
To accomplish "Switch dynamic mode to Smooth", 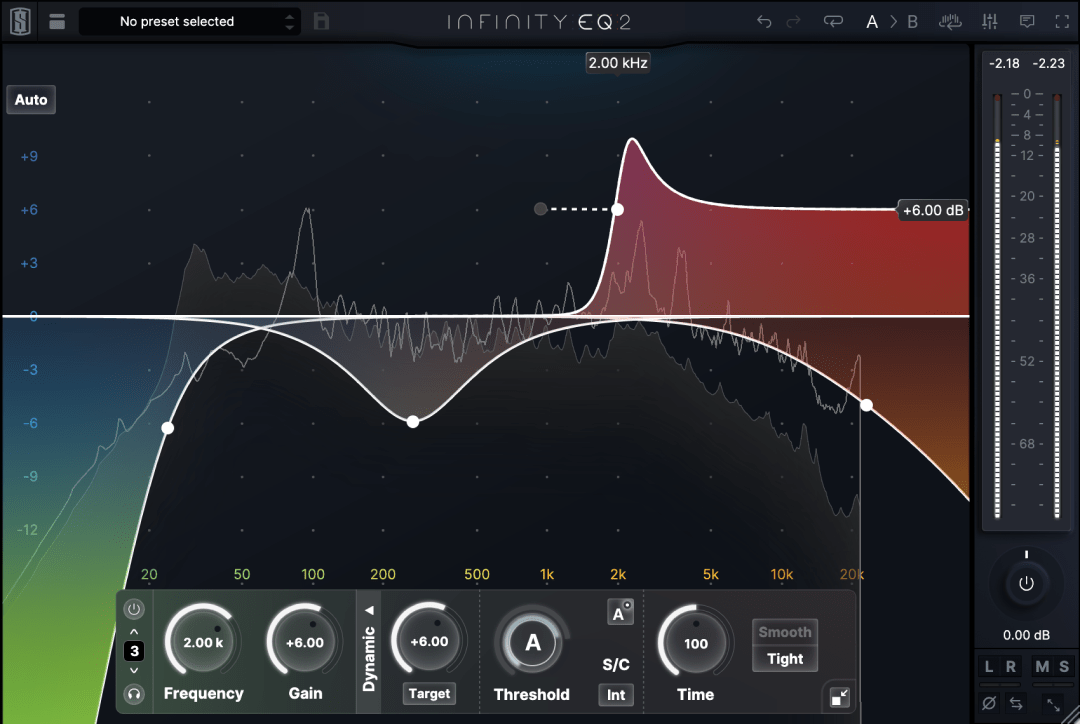I will (x=784, y=631).
